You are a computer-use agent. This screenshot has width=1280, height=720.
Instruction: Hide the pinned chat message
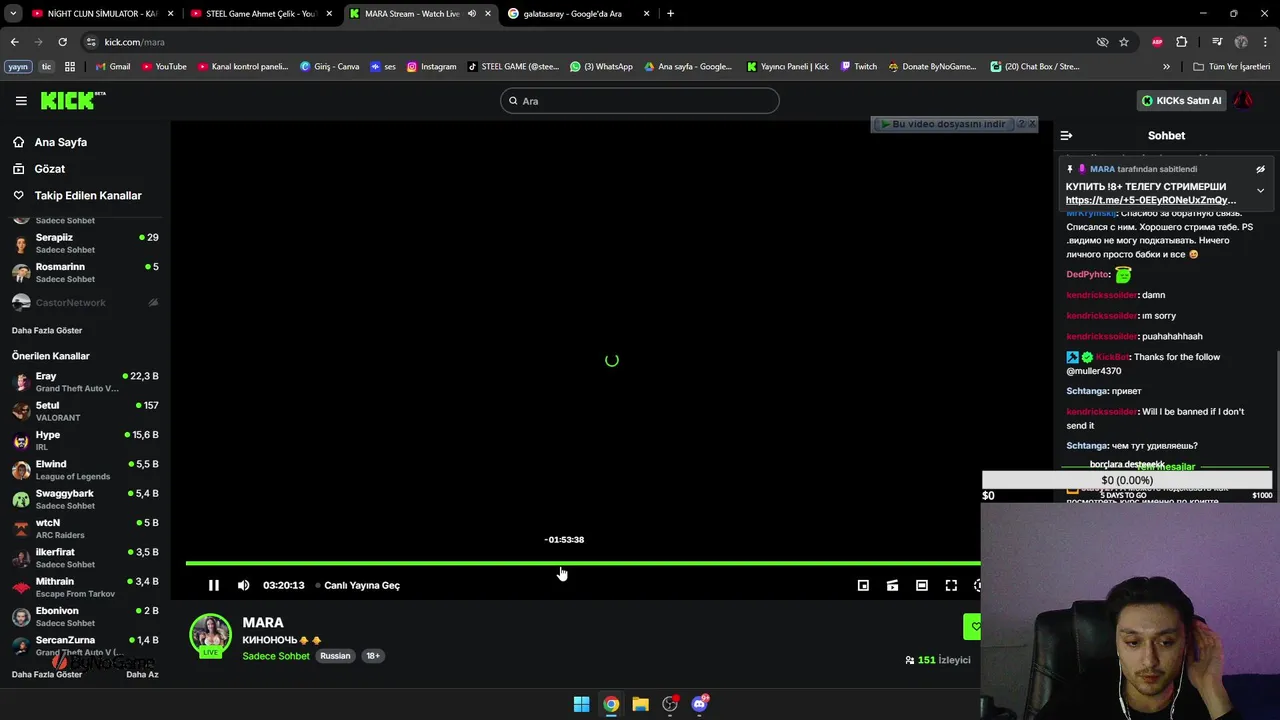click(x=1260, y=169)
